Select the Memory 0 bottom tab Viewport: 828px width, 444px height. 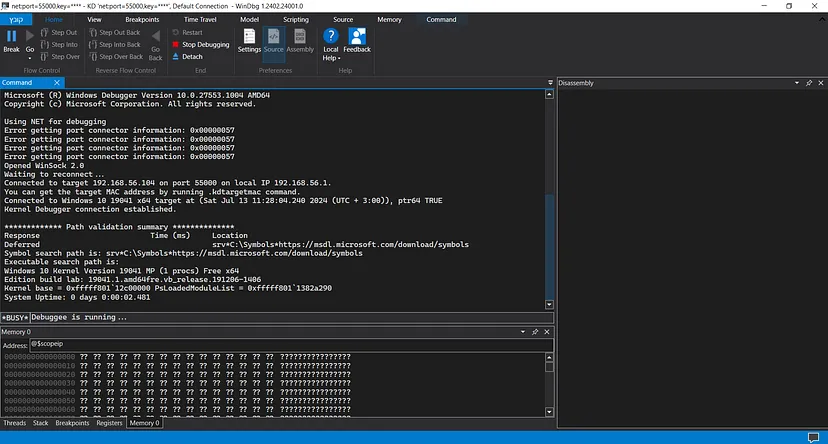[144, 423]
